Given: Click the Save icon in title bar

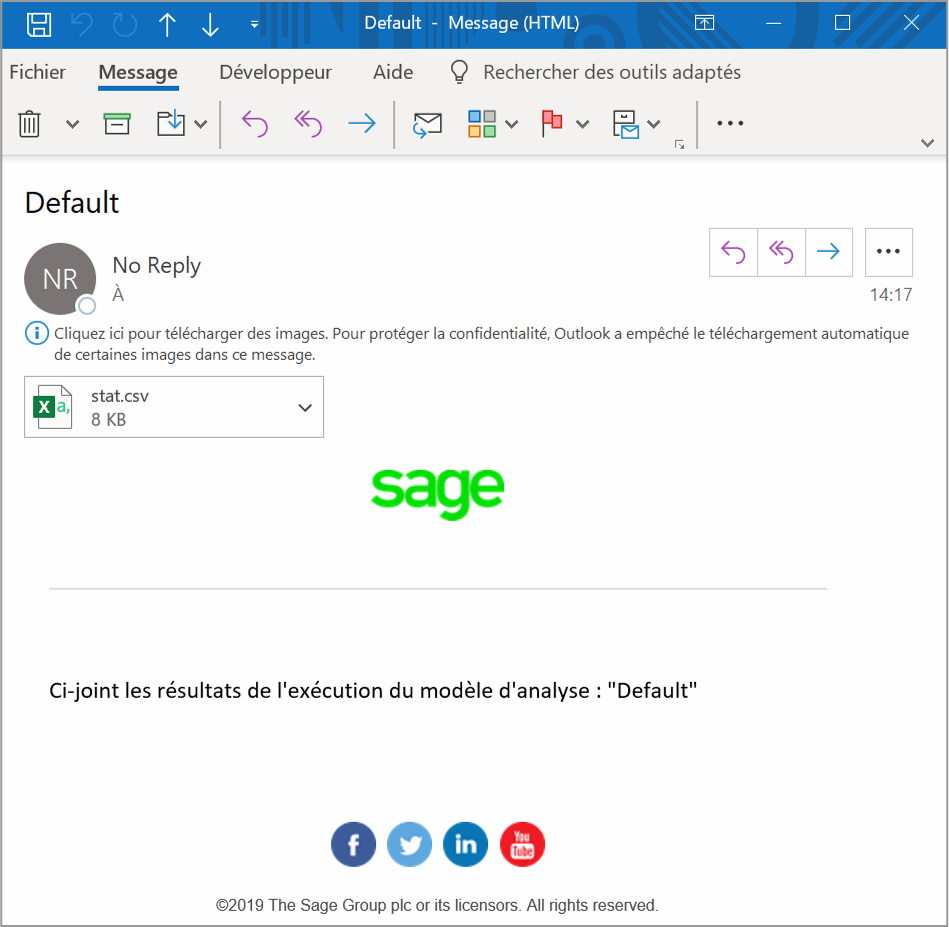Looking at the screenshot, I should (x=38, y=24).
